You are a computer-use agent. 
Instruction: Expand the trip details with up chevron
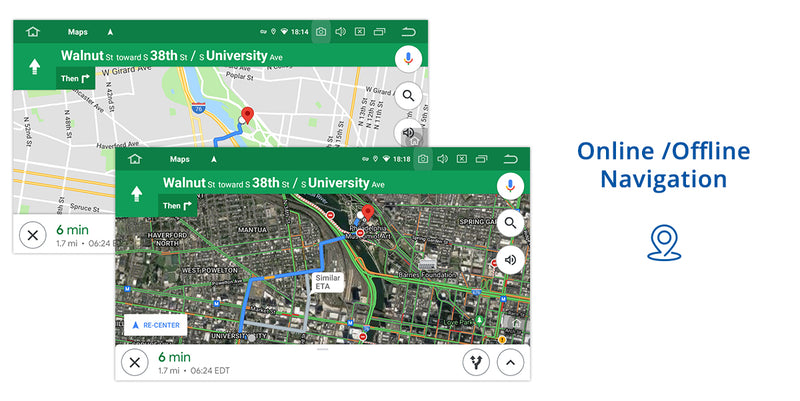click(x=511, y=363)
